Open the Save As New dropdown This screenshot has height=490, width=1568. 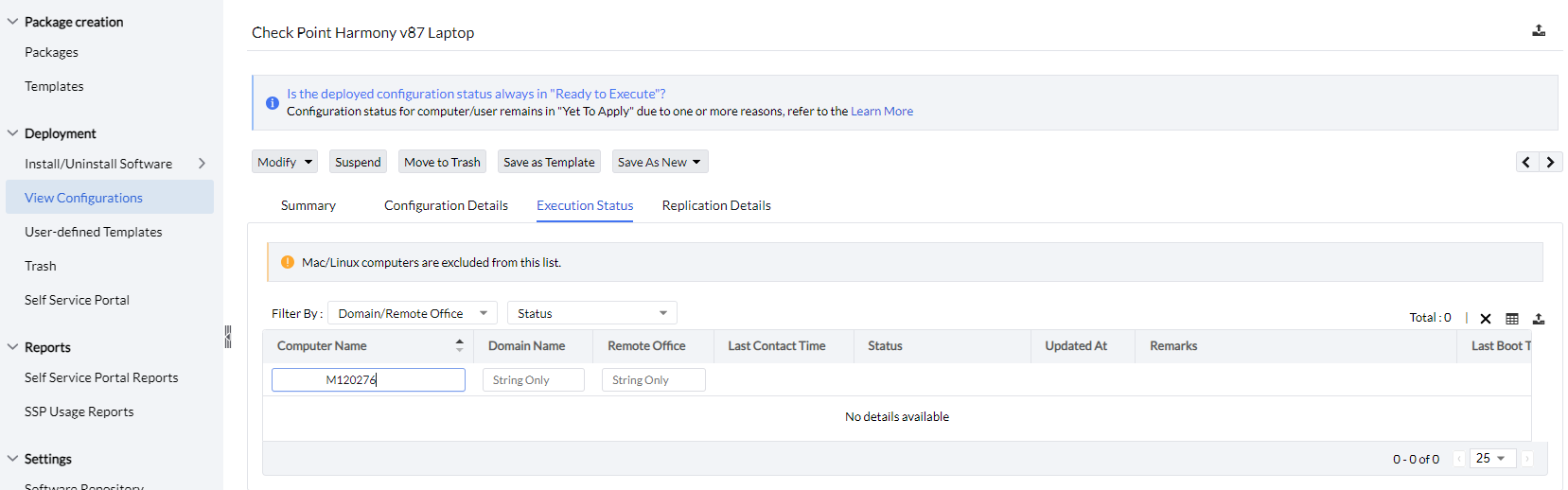coord(660,162)
